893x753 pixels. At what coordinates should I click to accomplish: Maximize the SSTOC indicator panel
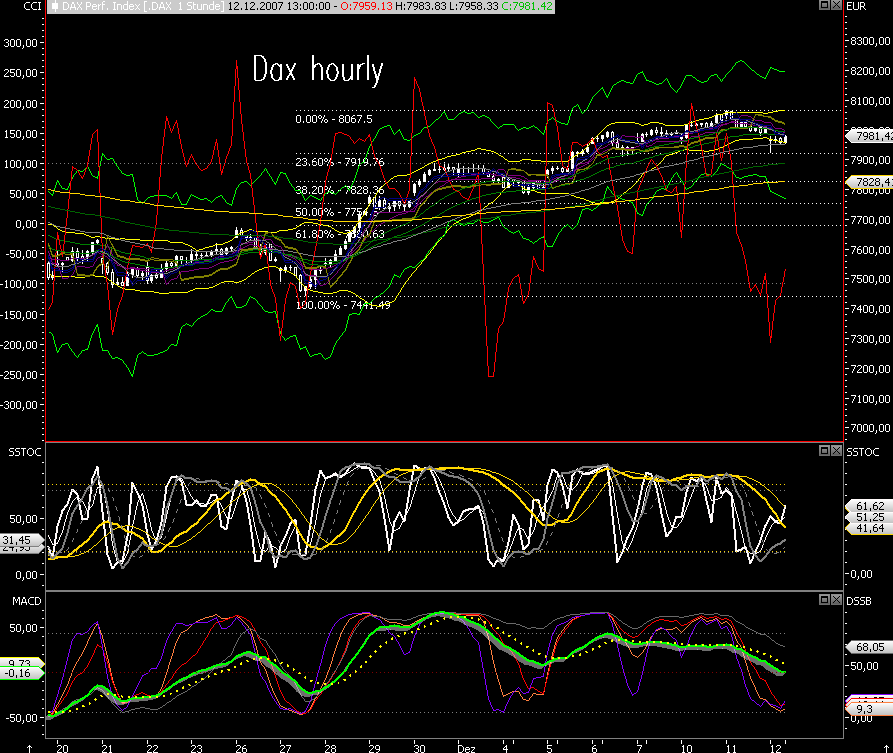pyautogui.click(x=825, y=451)
